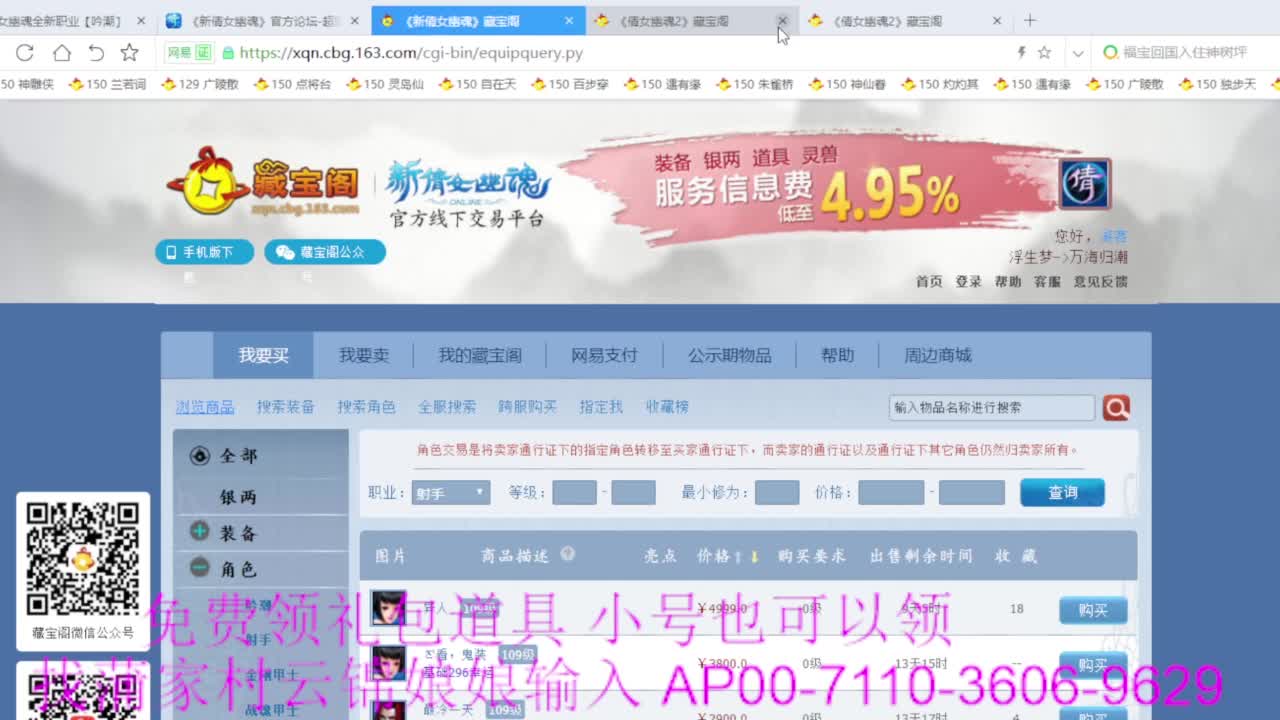Focus the minimum 等级 input field
This screenshot has height=720, width=1280.
tap(574, 493)
